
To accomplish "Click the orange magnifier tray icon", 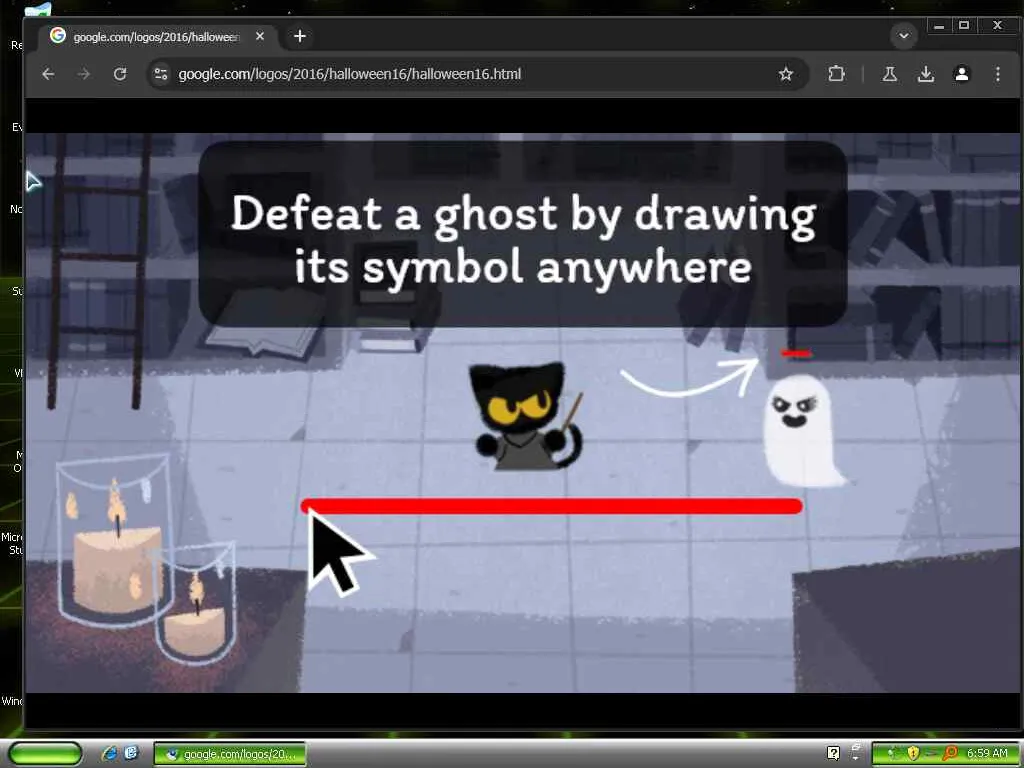I will click(950, 754).
